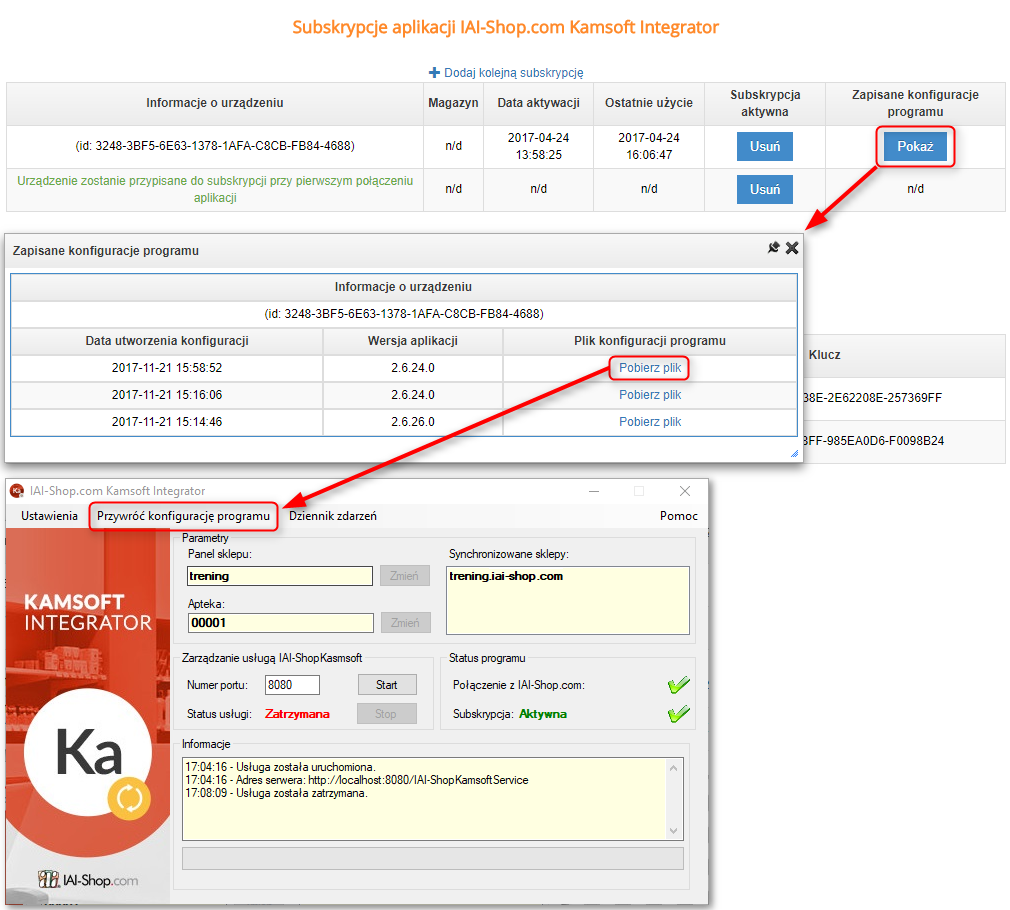1010x910 pixels.
Task: Open Przywróć konfigurację programu menu
Action: point(184,516)
